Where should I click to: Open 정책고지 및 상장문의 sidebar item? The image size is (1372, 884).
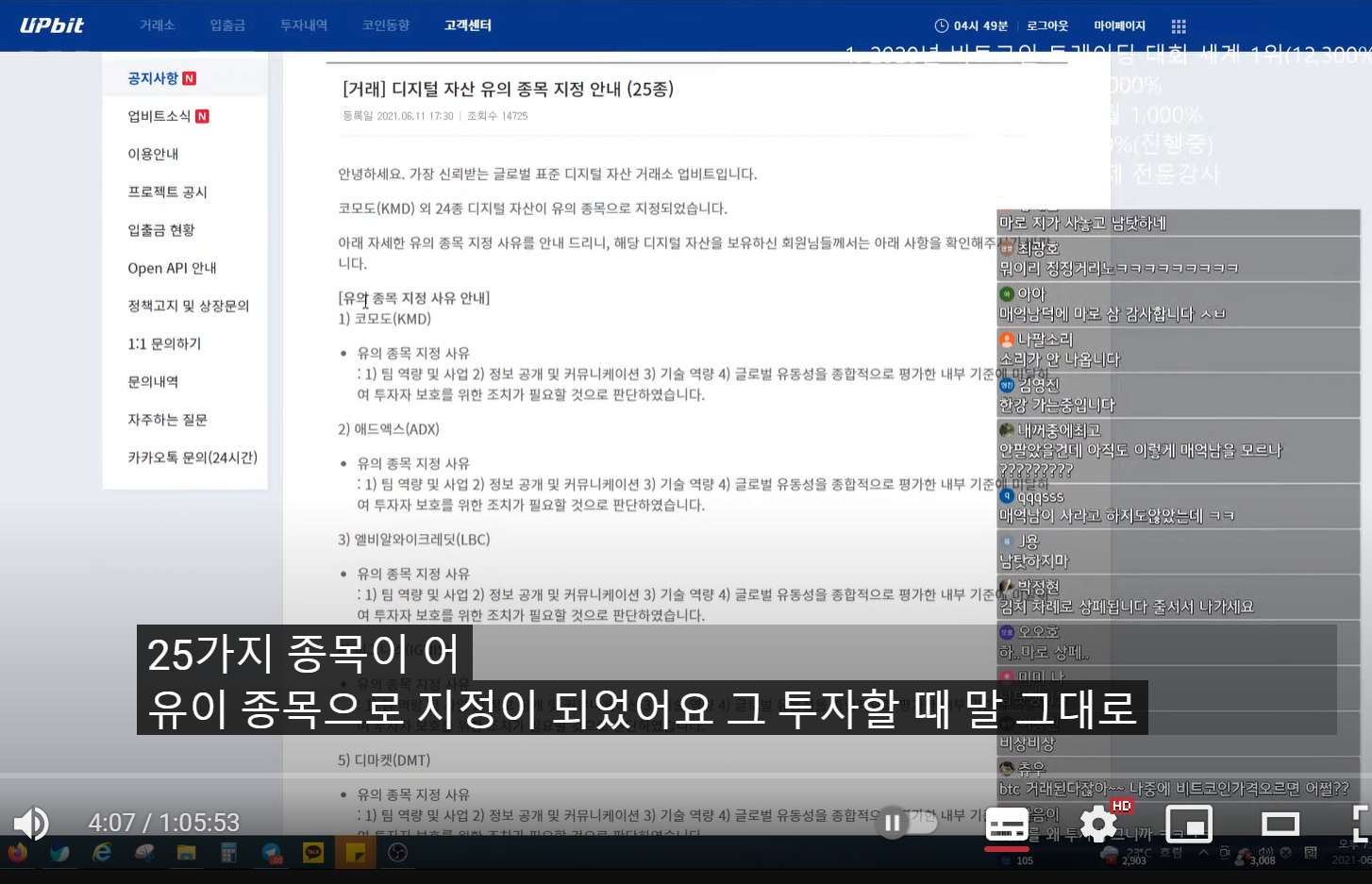pos(189,306)
